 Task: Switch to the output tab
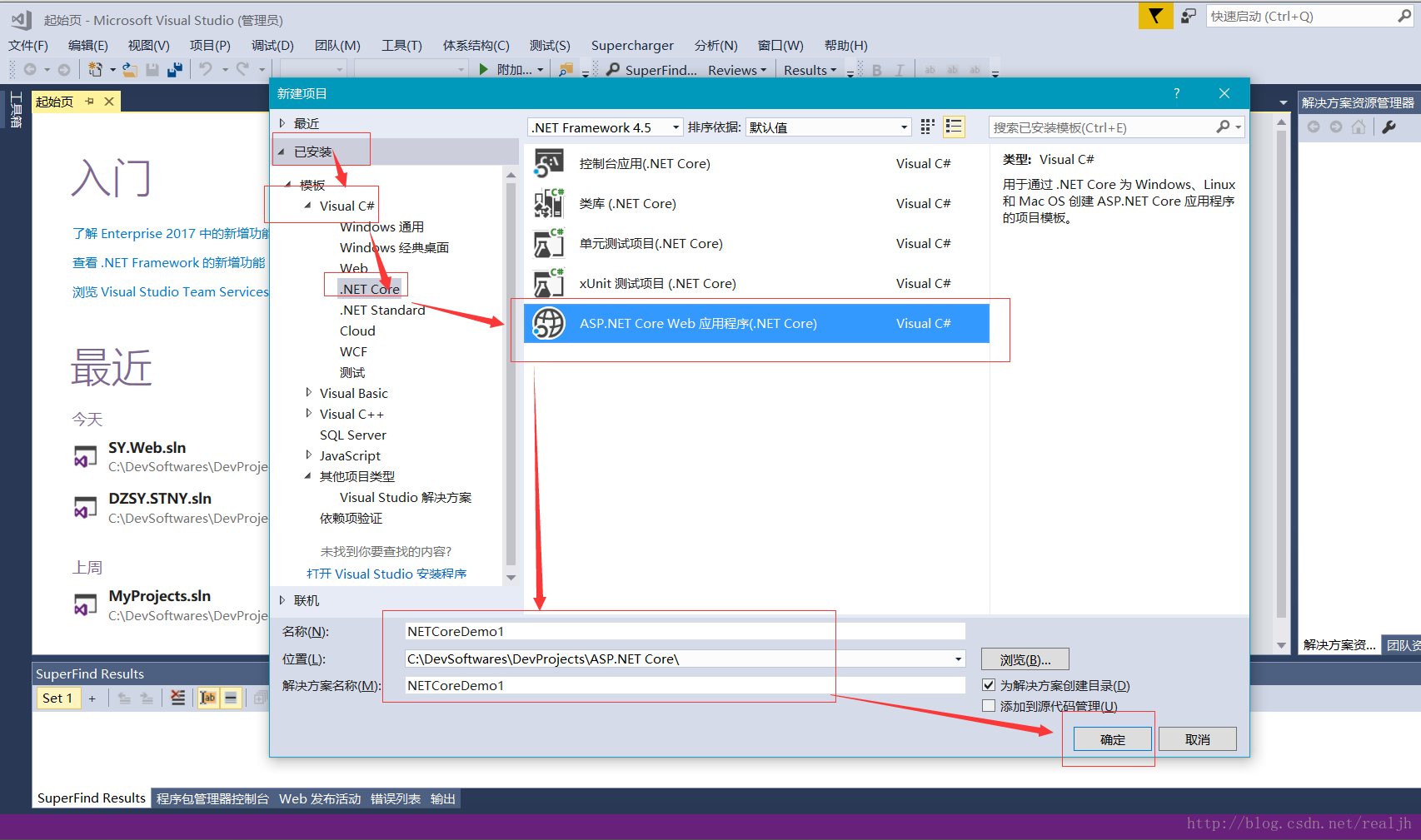click(443, 798)
